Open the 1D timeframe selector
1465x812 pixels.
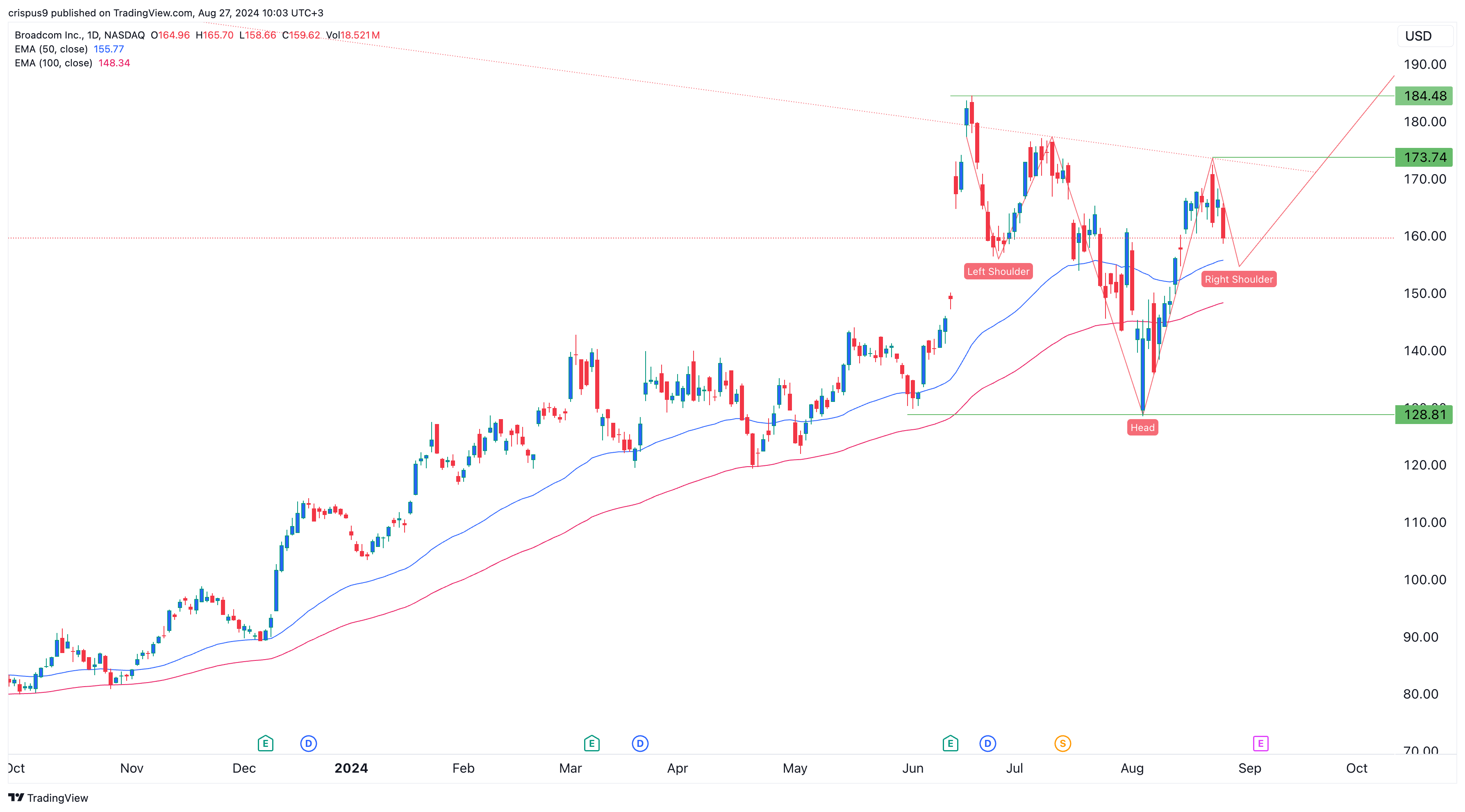[91, 35]
